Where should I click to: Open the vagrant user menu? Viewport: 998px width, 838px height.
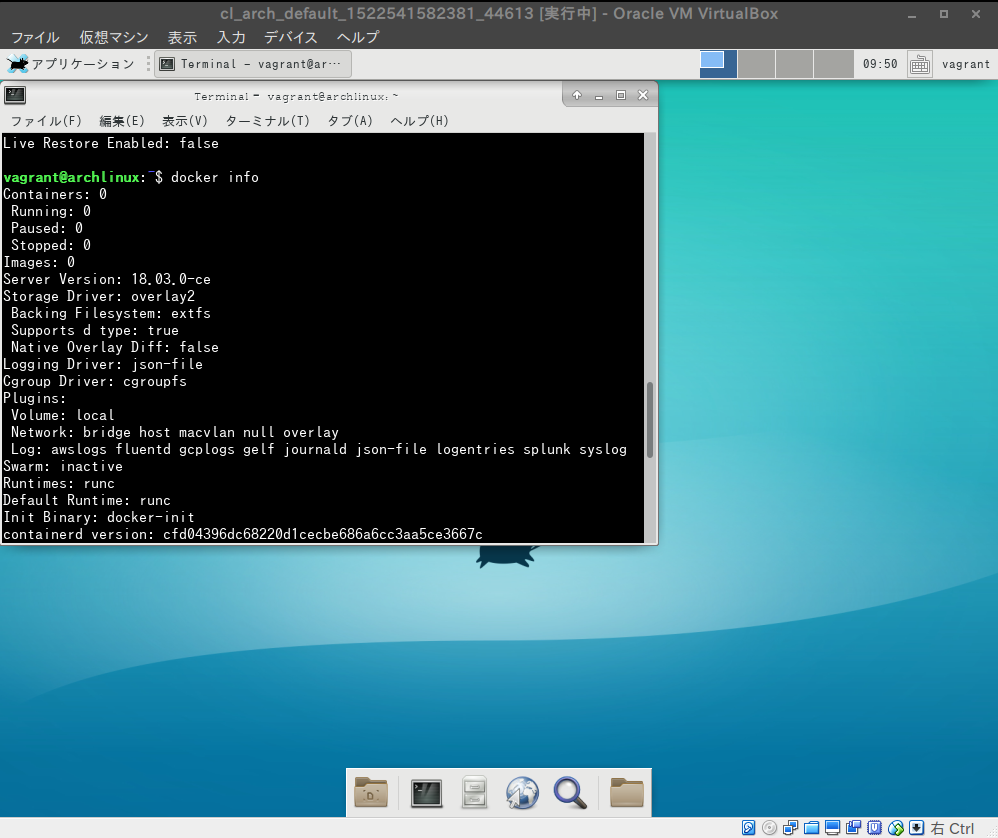966,64
